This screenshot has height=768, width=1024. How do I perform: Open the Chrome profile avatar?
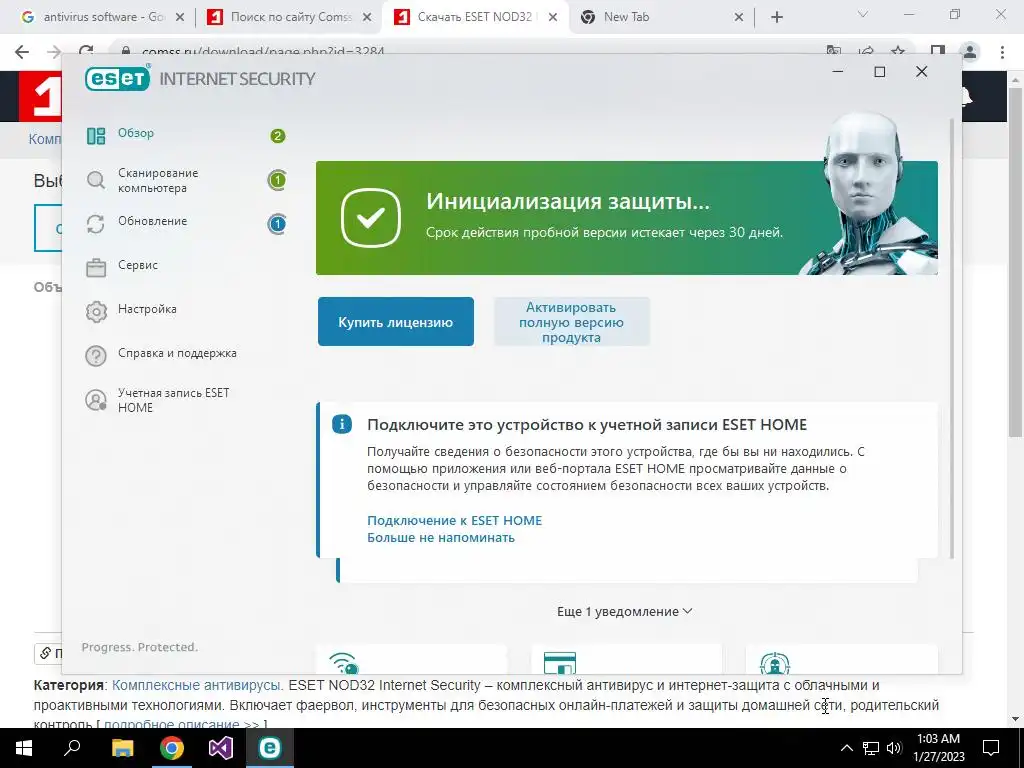click(x=970, y=52)
